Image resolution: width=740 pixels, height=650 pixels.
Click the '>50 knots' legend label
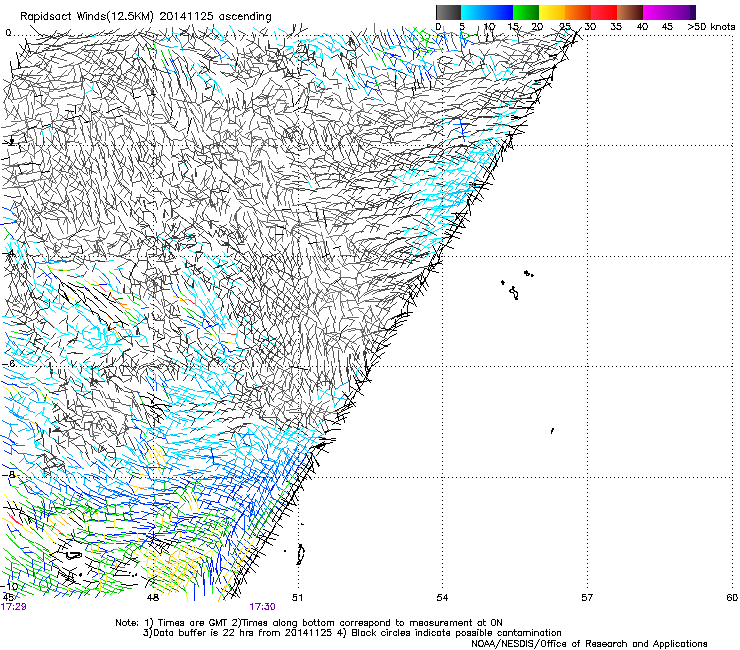click(x=711, y=27)
